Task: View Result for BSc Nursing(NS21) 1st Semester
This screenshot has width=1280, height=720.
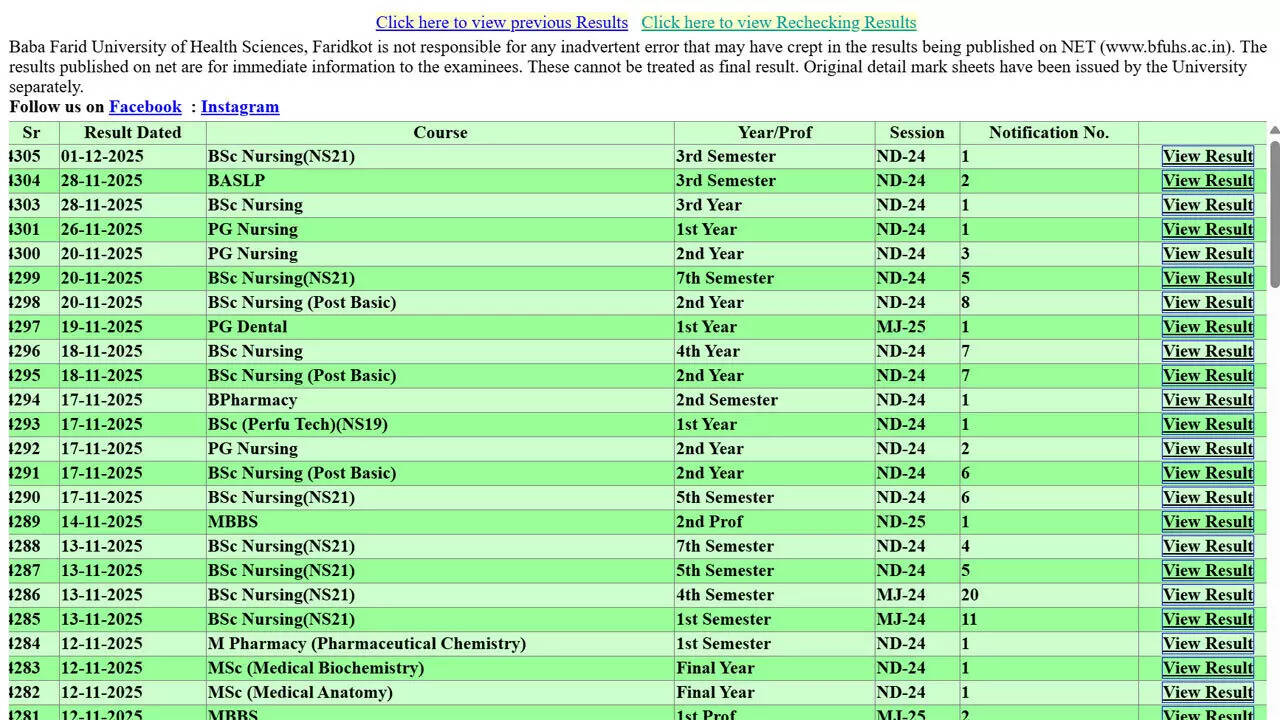Action: tap(1207, 619)
